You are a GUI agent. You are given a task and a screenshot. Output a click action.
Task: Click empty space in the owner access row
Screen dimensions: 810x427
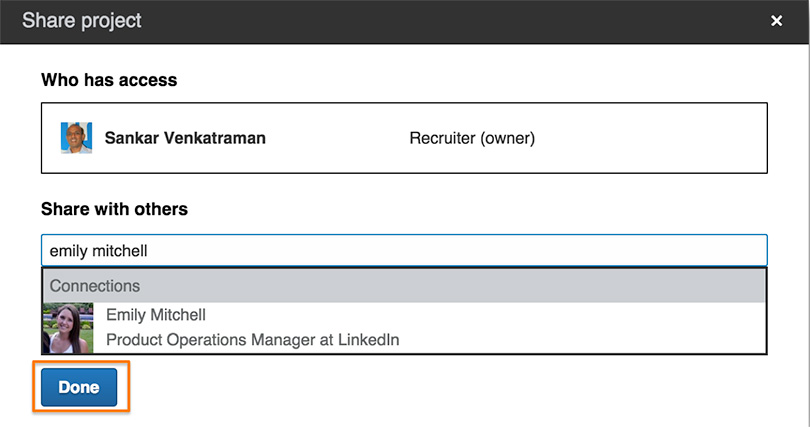(650, 138)
